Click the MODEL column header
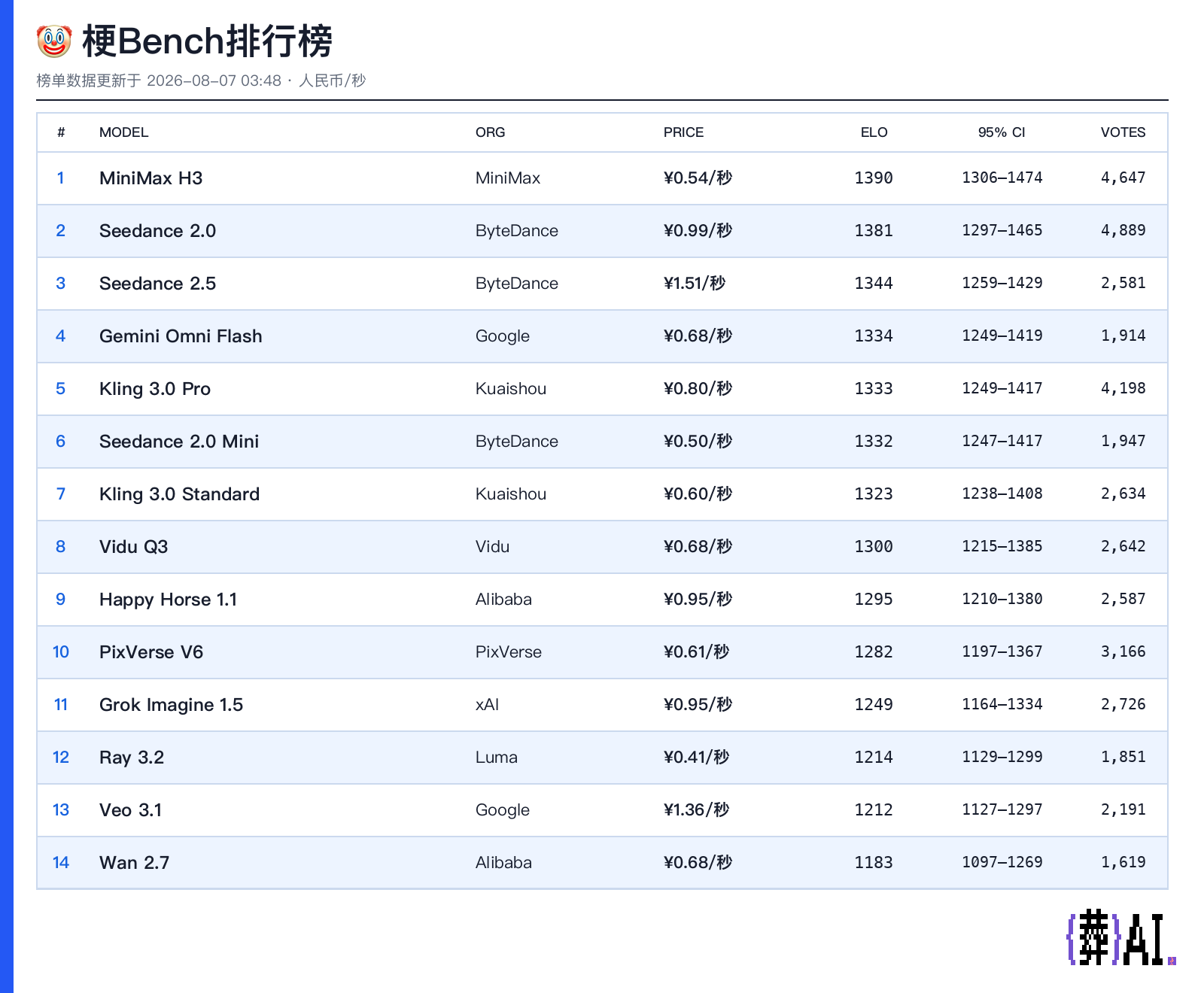1204x993 pixels. pyautogui.click(x=124, y=132)
